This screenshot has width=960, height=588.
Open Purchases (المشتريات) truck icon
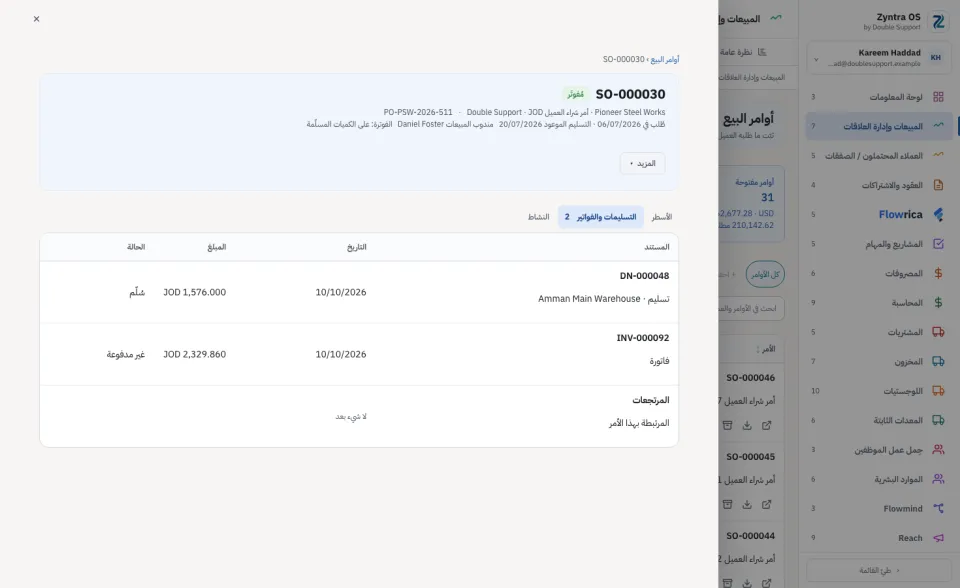point(938,332)
